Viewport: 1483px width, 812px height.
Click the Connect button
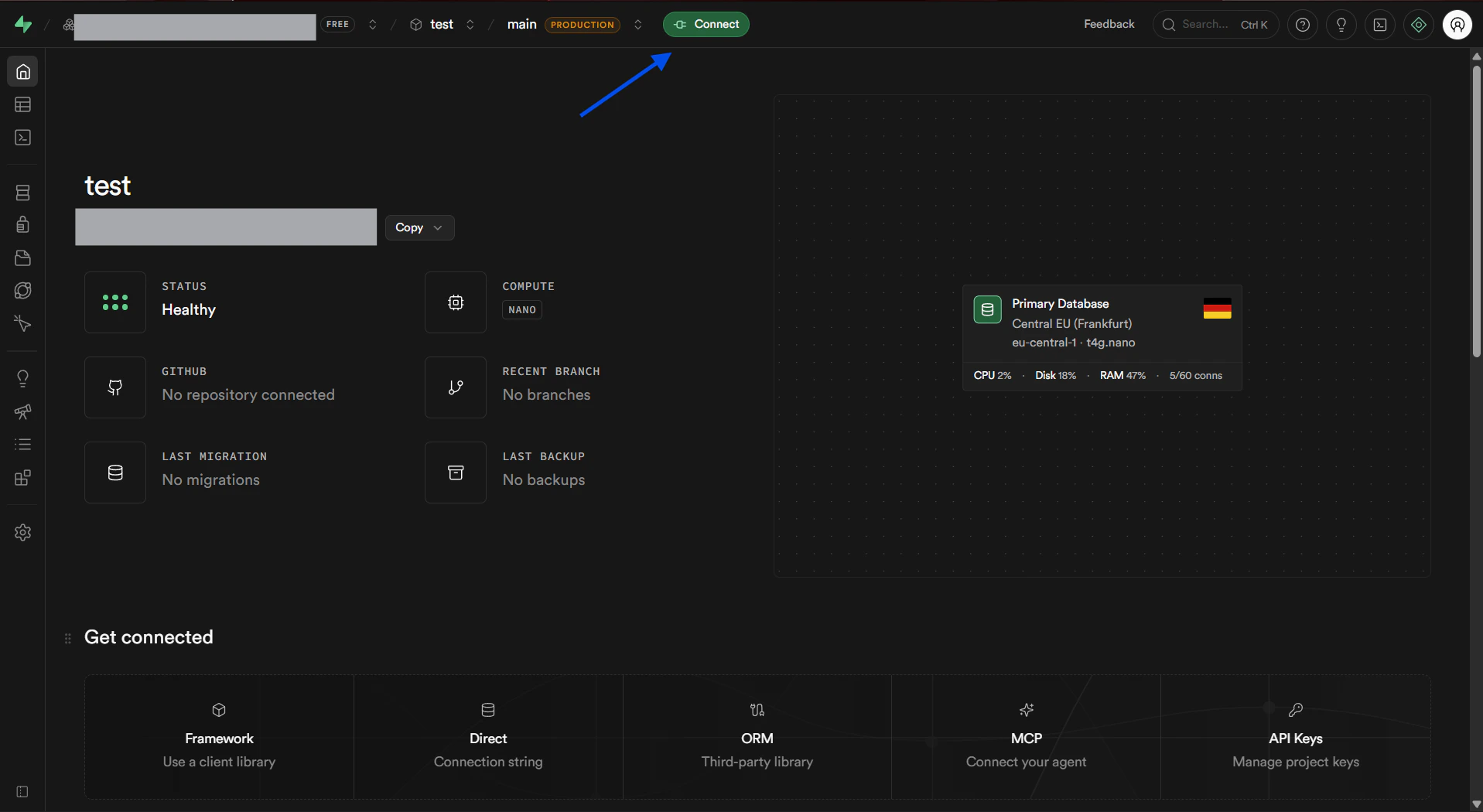pos(706,25)
